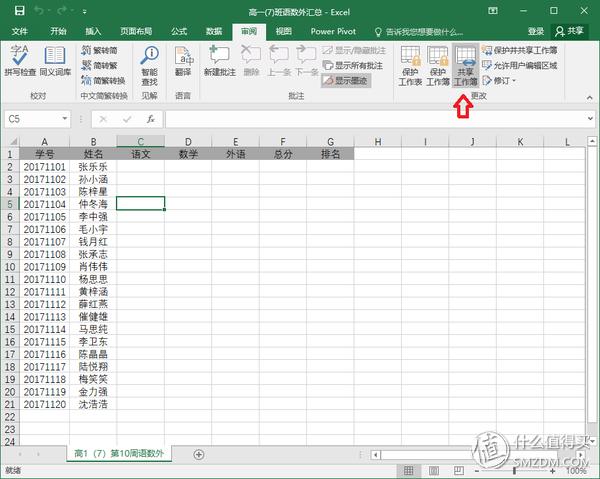This screenshot has height=479, width=600.
Task: Click the formula bar confirm checkmark
Action: (127, 119)
